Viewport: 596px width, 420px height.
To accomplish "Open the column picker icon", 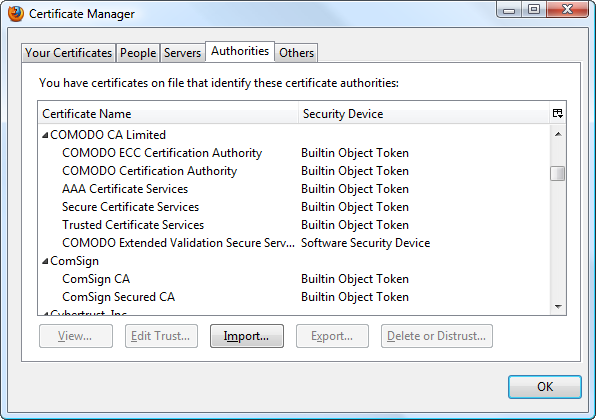I will [x=558, y=113].
